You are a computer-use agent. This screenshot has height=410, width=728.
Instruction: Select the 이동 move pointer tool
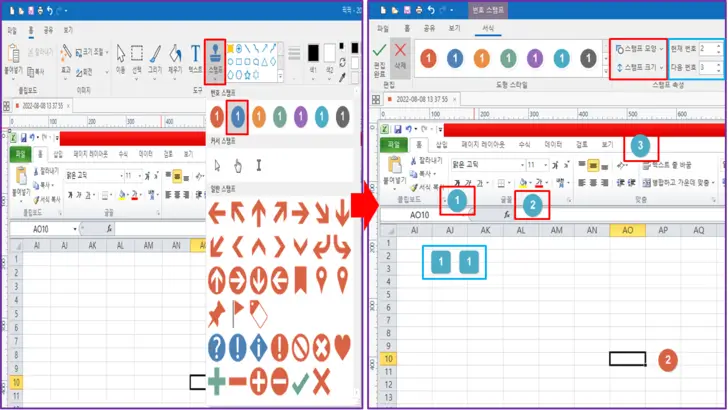[x=121, y=59]
